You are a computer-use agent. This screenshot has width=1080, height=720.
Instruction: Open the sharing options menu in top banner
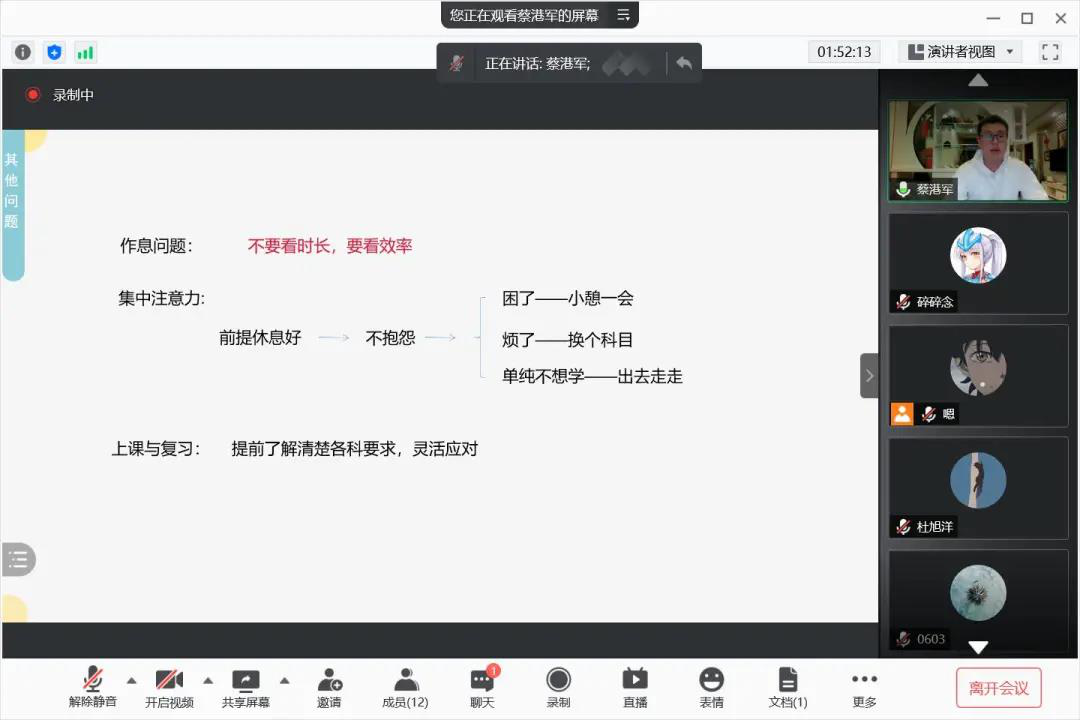623,15
